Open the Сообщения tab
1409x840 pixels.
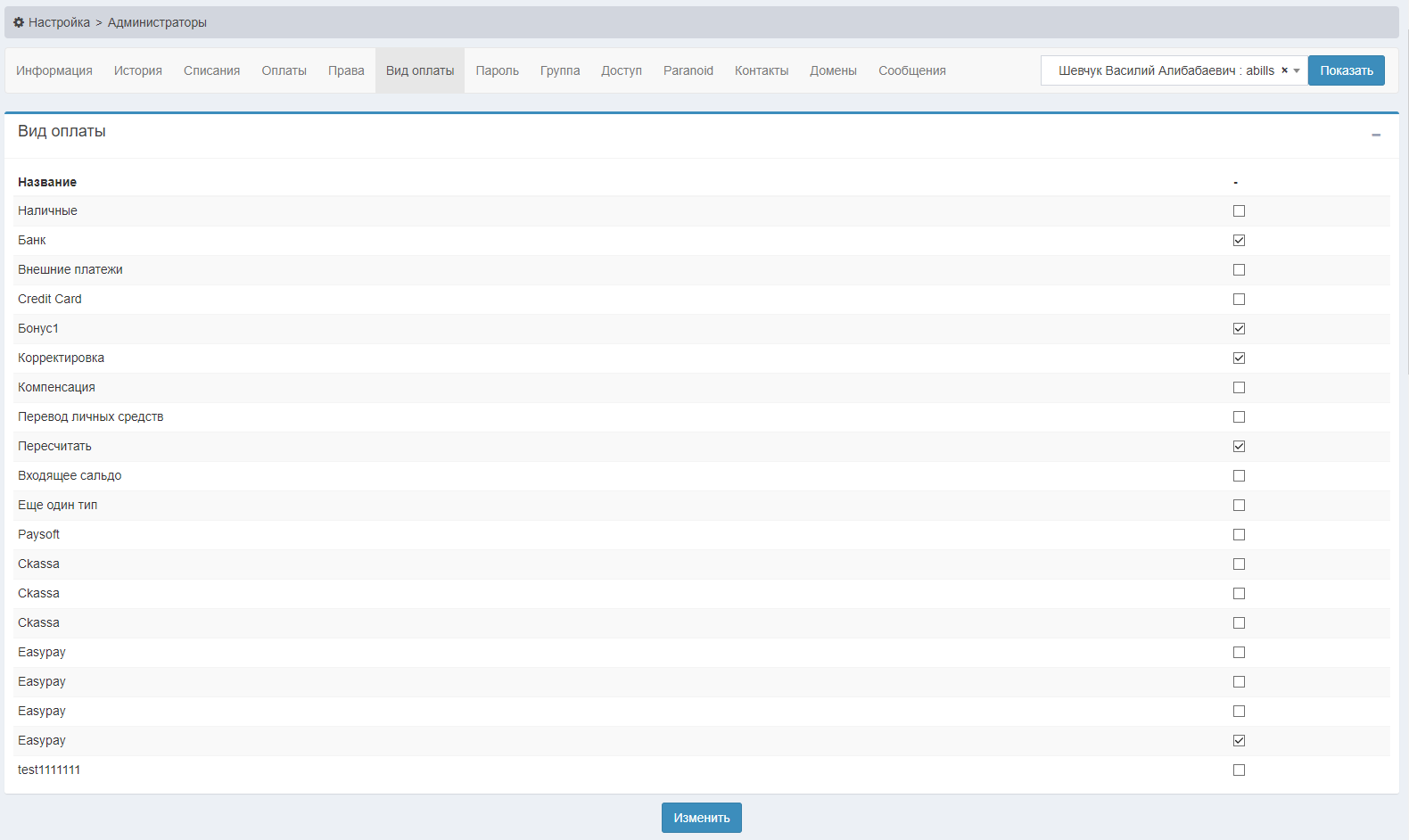[x=911, y=70]
